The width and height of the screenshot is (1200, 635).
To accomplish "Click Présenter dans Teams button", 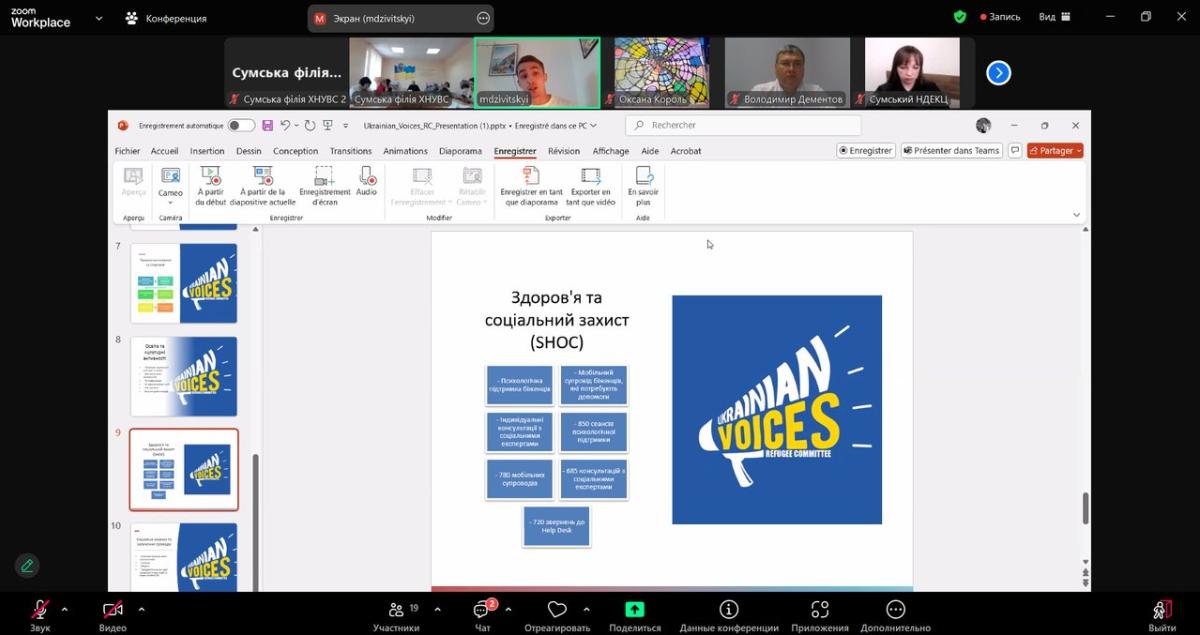I will (x=951, y=151).
